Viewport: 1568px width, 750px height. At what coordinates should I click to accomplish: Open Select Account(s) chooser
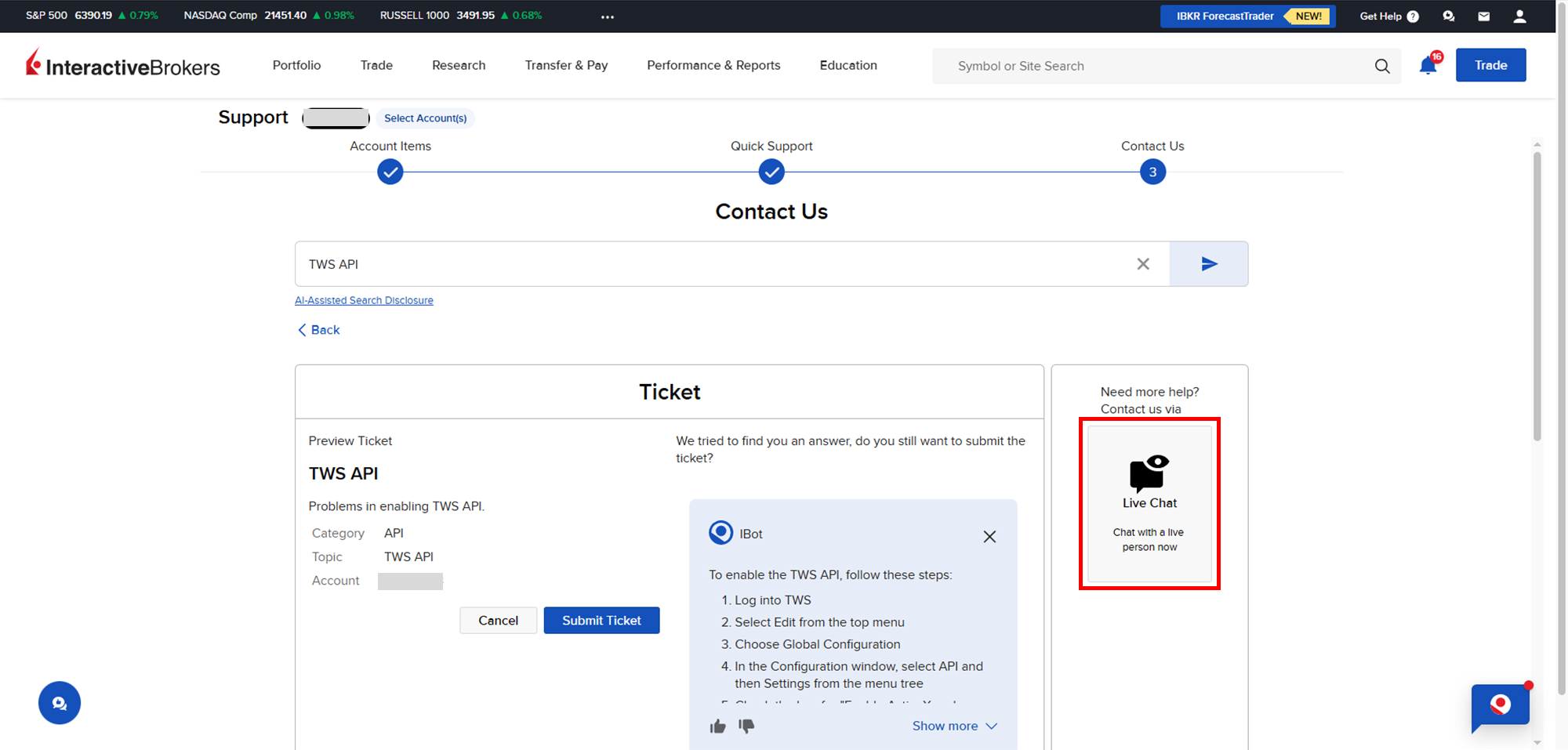click(x=425, y=118)
